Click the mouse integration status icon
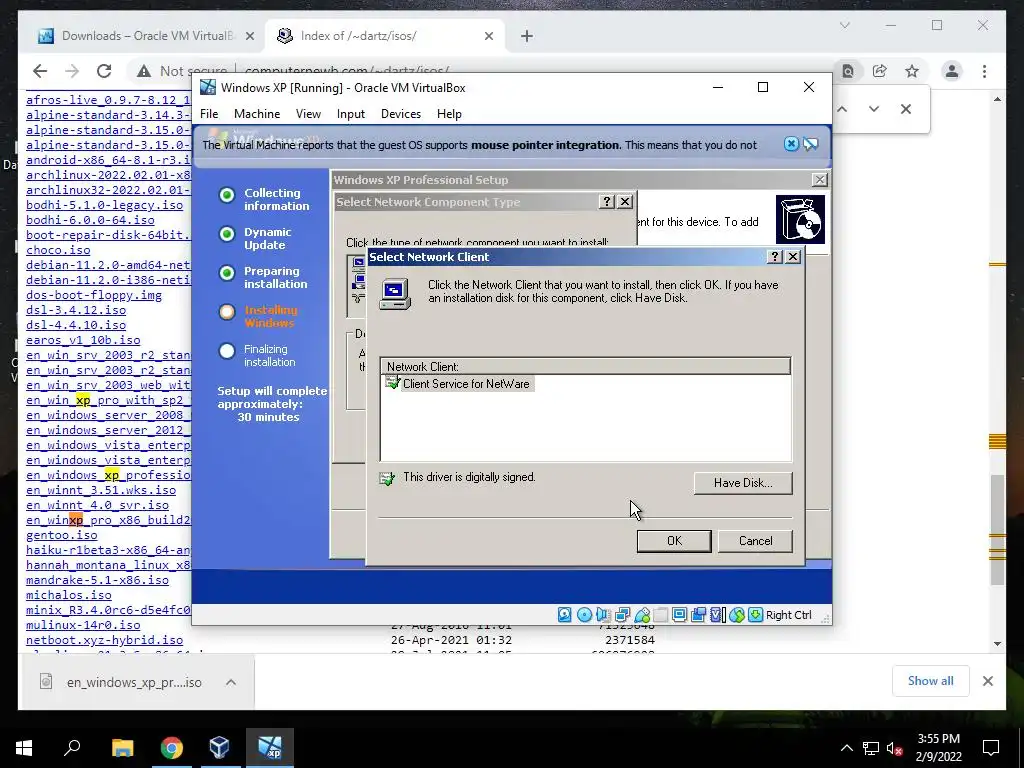Image resolution: width=1024 pixels, height=768 pixels. (737, 615)
